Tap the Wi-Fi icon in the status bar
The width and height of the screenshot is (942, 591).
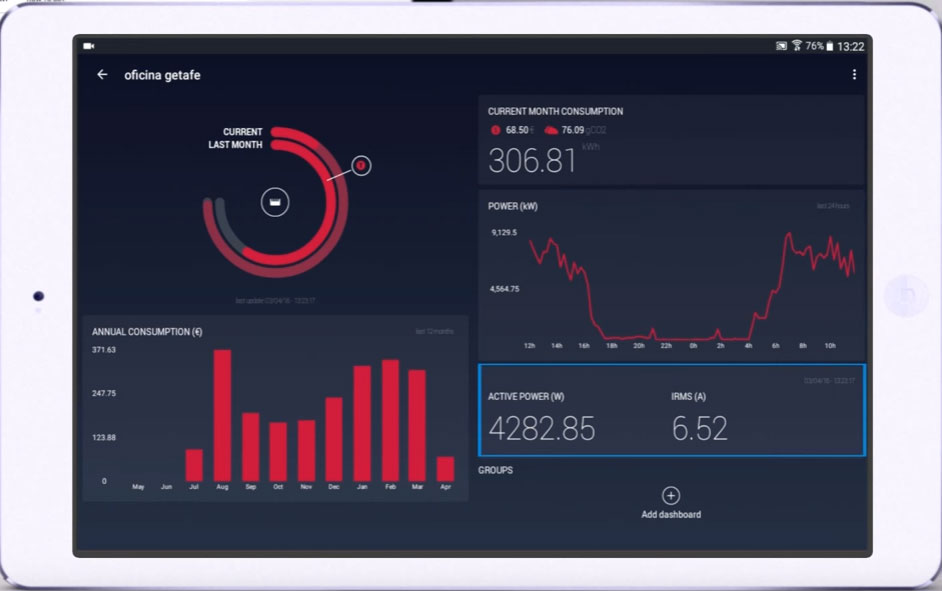(x=797, y=44)
